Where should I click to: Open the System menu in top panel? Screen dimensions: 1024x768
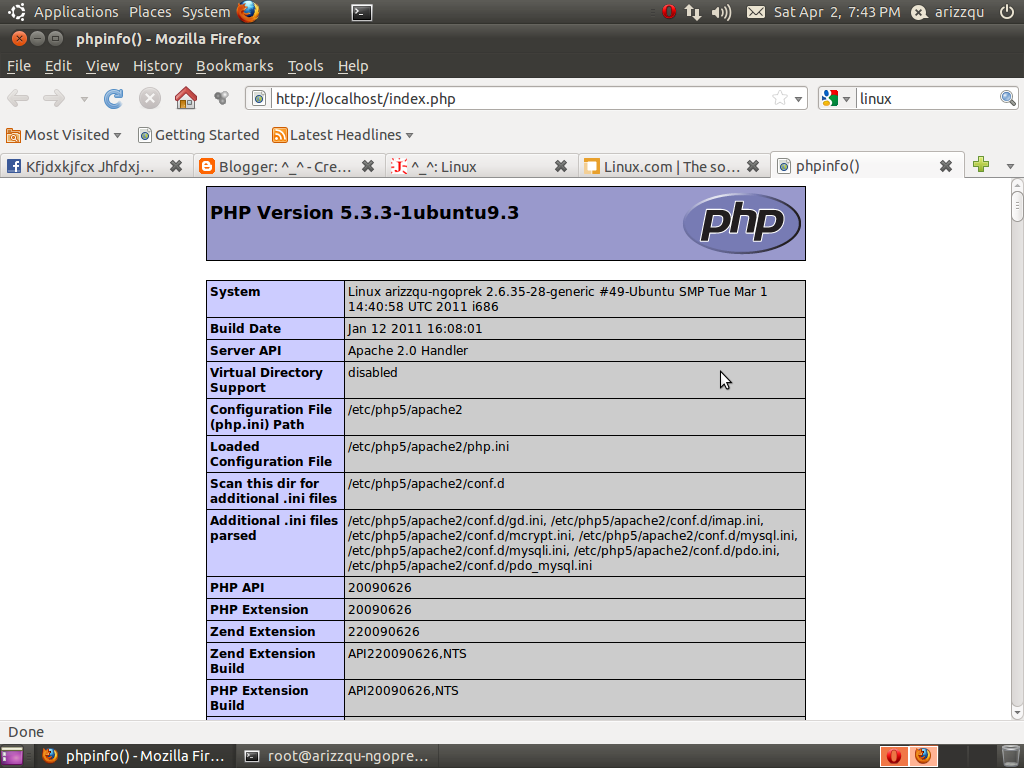coord(206,12)
